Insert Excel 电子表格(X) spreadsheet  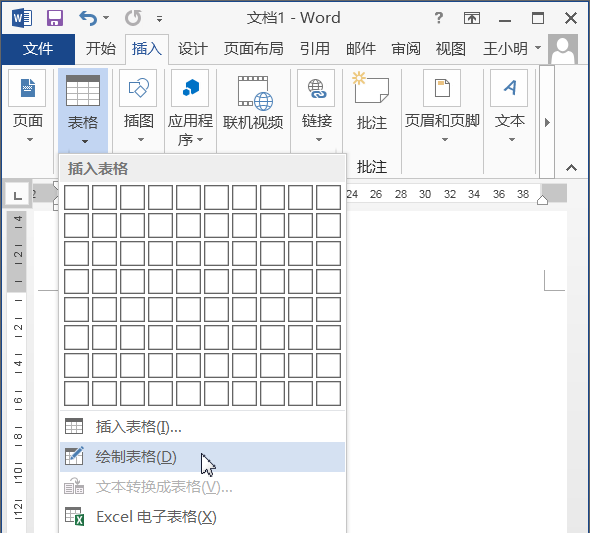[x=202, y=517]
